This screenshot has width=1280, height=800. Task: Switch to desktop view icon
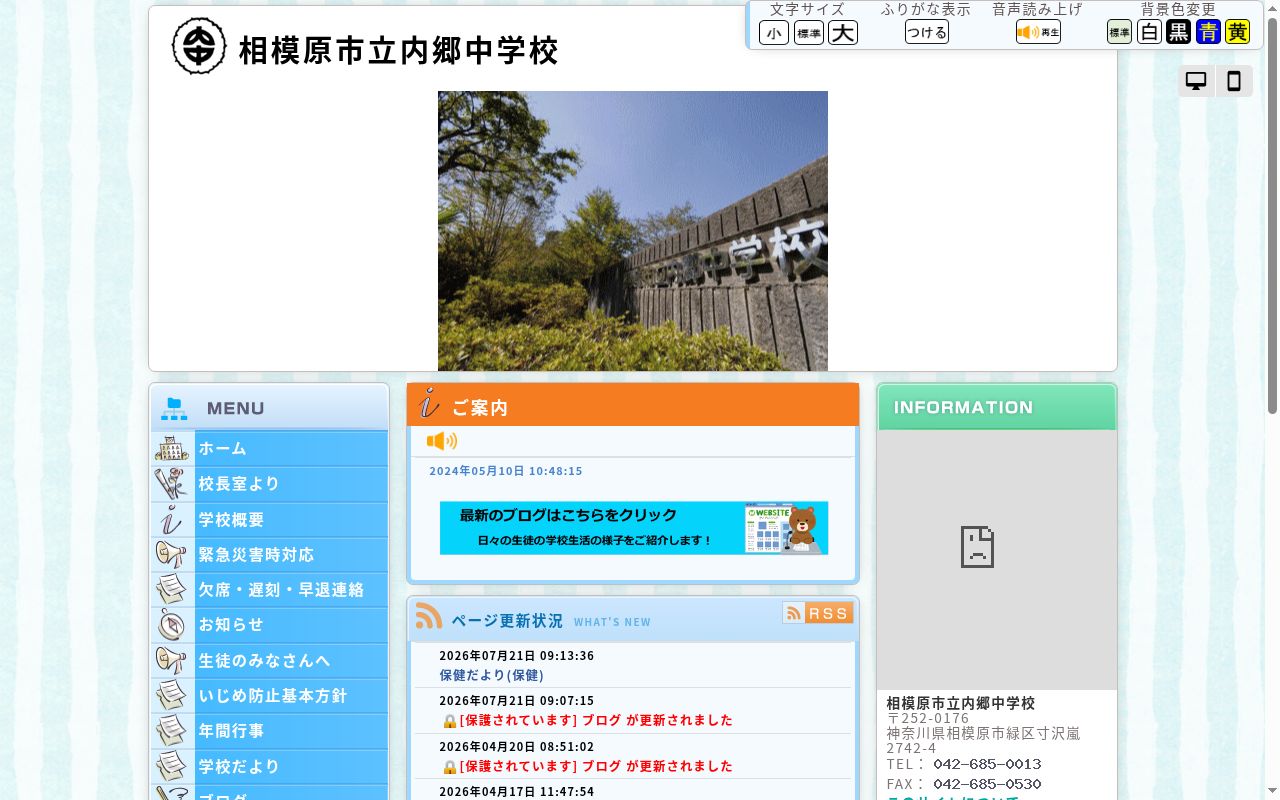(x=1196, y=81)
